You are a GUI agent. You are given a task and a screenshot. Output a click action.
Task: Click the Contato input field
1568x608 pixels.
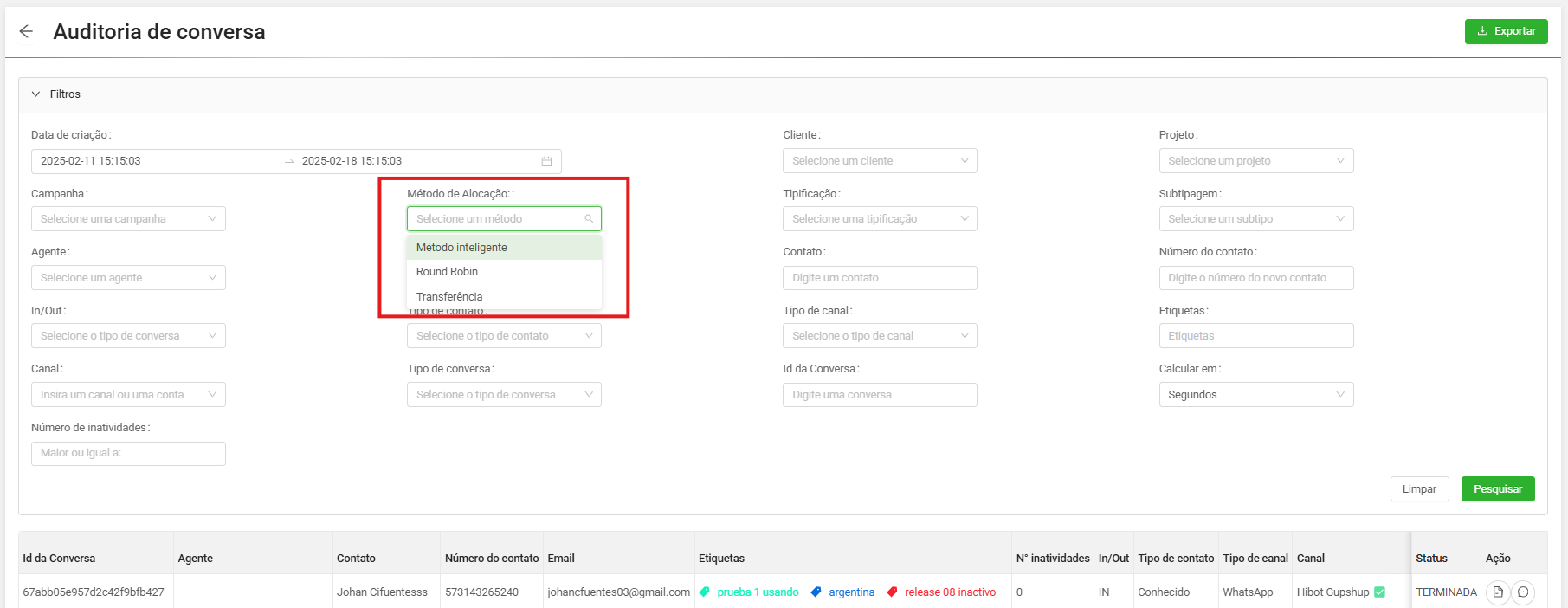coord(880,278)
